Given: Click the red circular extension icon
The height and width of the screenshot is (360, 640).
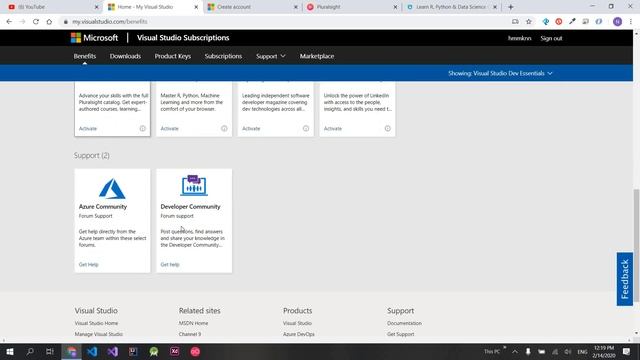Looking at the screenshot, I should (559, 22).
